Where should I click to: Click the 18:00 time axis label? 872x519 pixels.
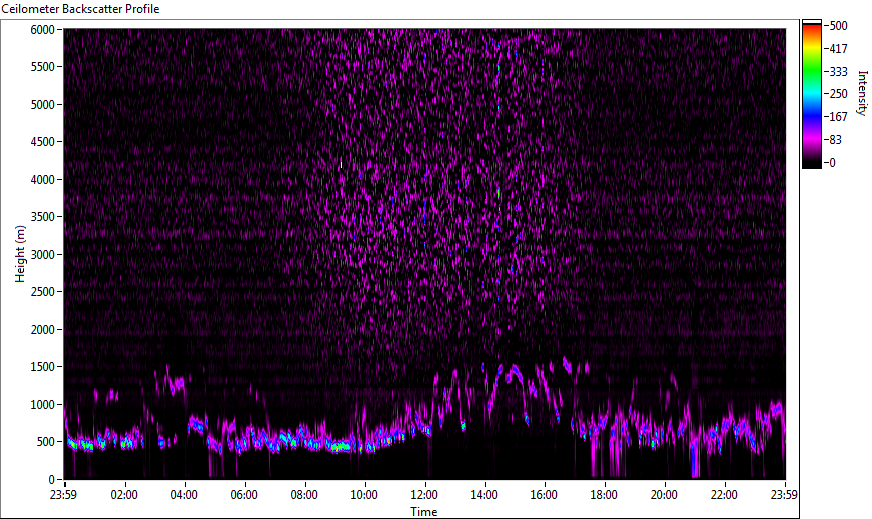(605, 495)
